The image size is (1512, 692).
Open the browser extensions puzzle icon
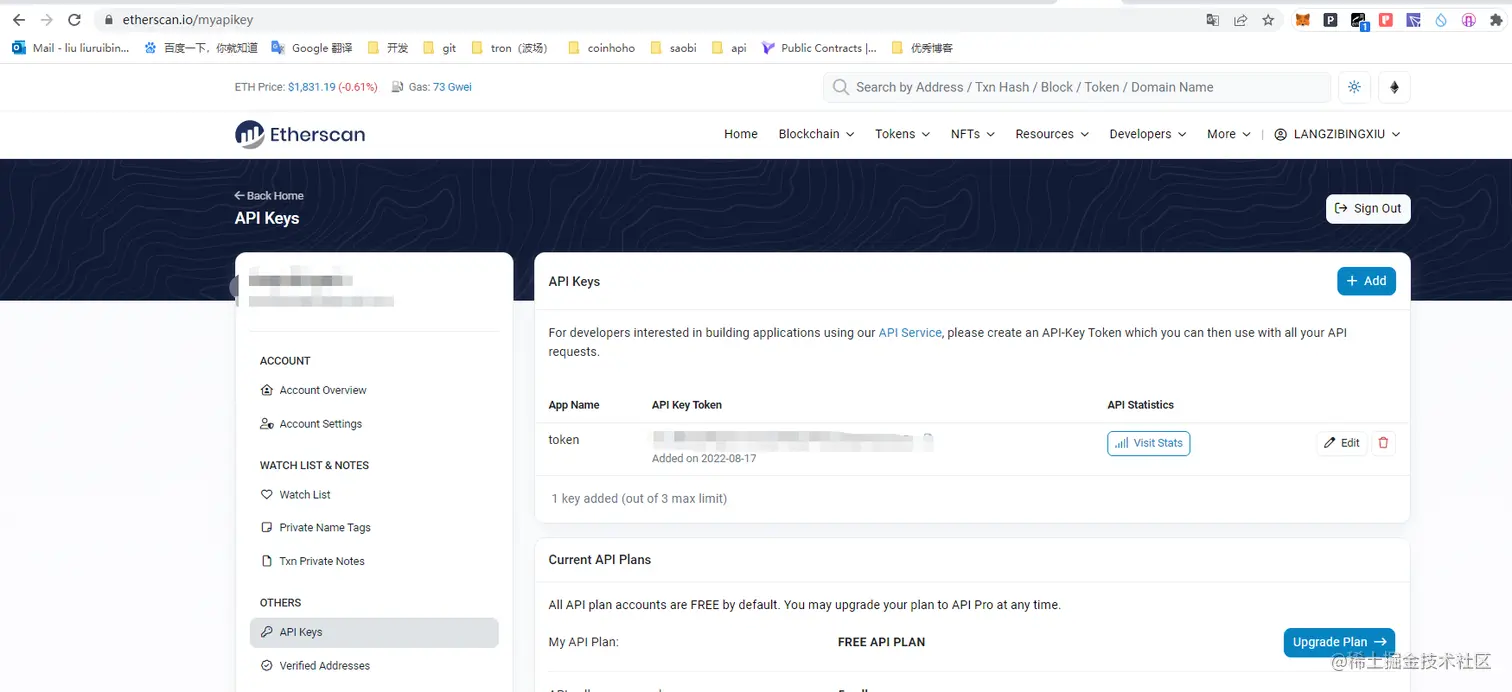click(1496, 19)
